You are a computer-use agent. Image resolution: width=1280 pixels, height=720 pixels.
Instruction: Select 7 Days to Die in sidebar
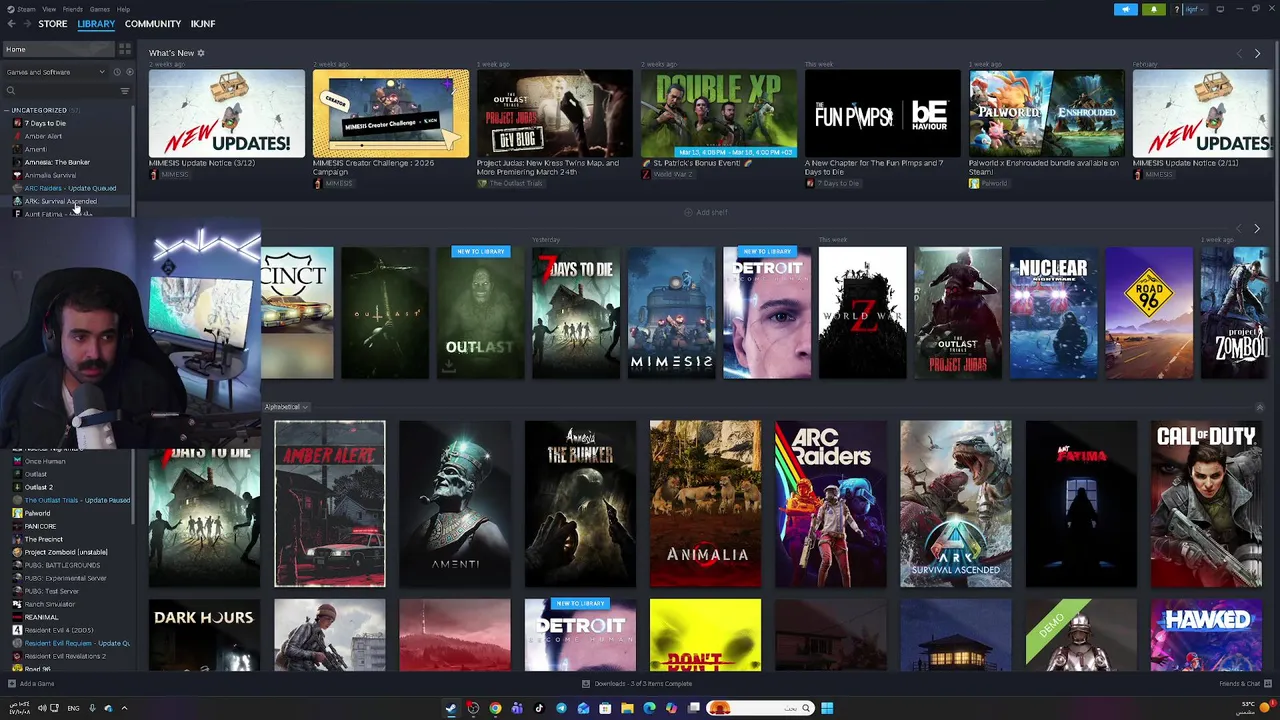click(x=45, y=123)
